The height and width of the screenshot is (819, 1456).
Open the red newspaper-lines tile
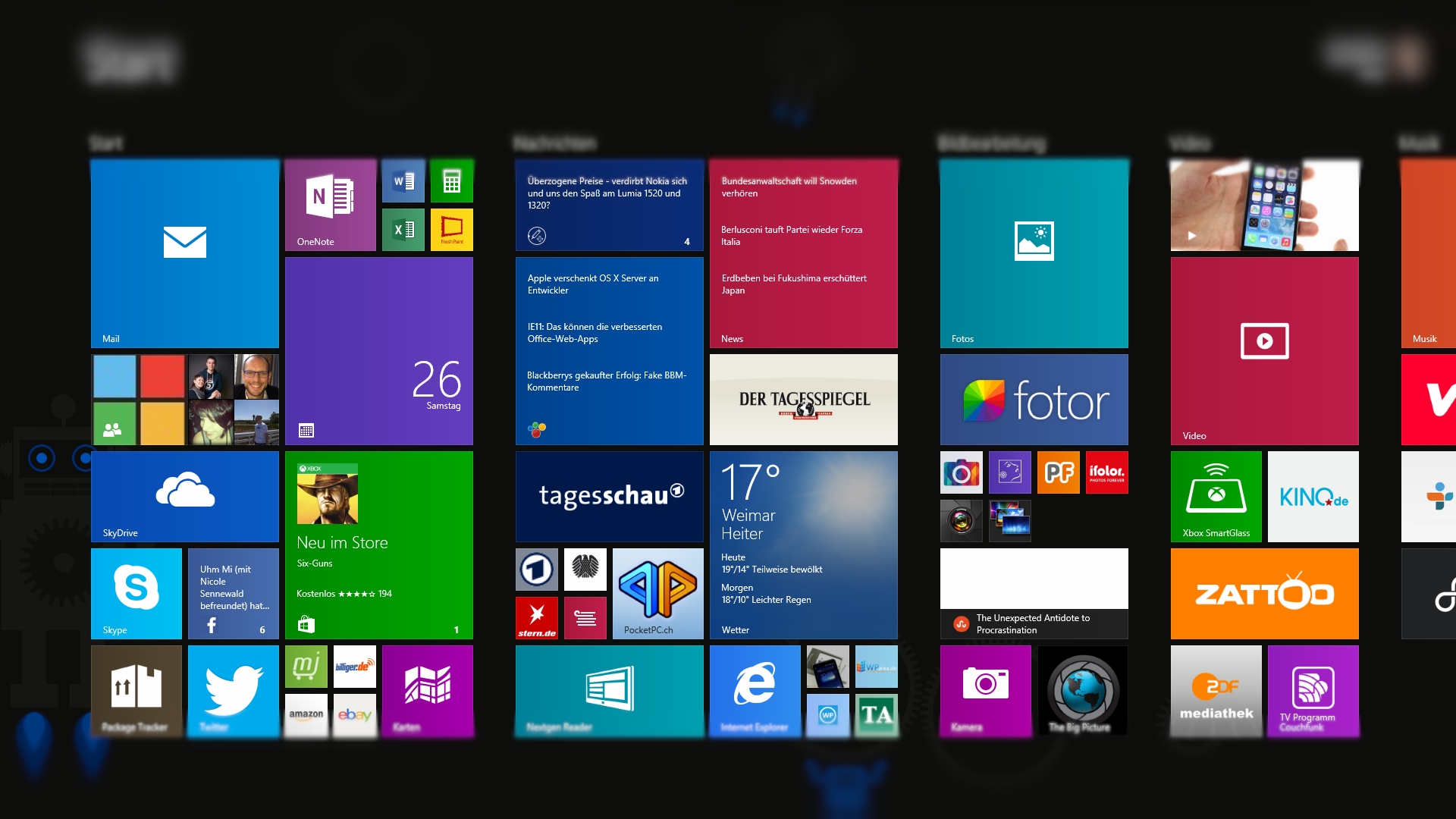(x=585, y=618)
